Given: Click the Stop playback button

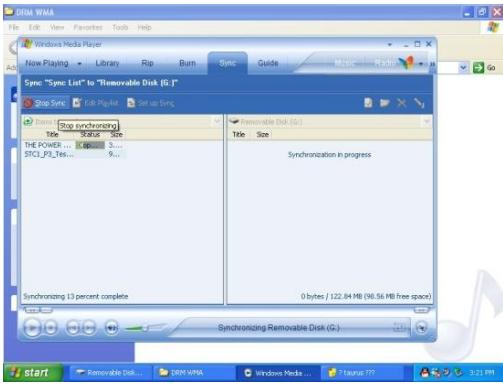Looking at the screenshot, I should click(x=51, y=328).
